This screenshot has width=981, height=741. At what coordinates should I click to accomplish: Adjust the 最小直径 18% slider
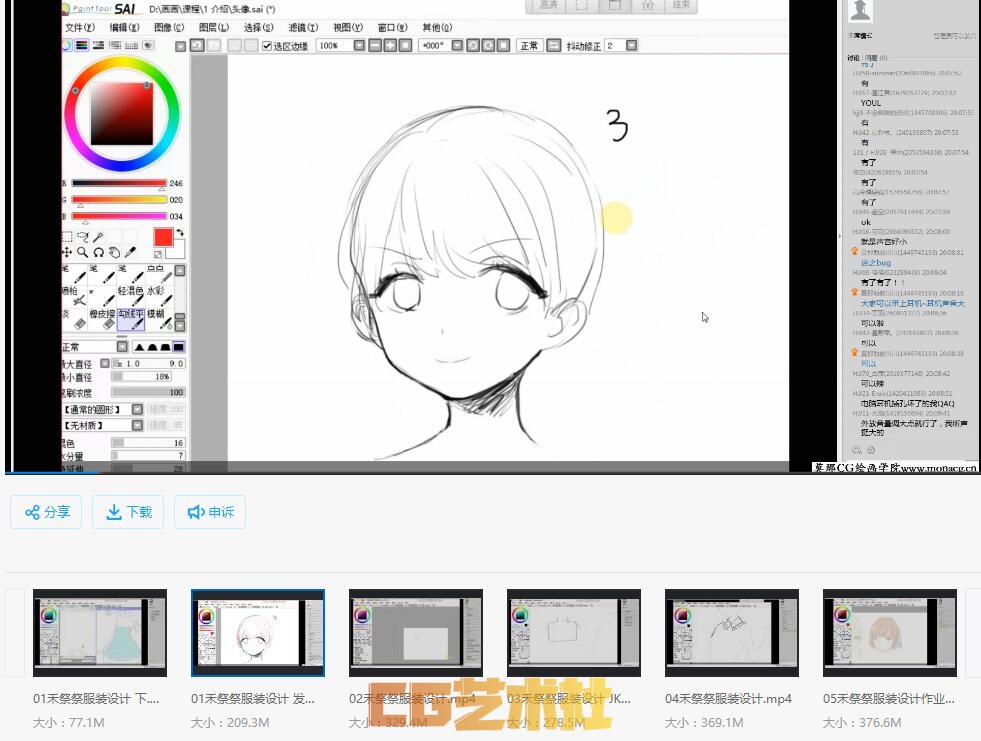tap(142, 377)
